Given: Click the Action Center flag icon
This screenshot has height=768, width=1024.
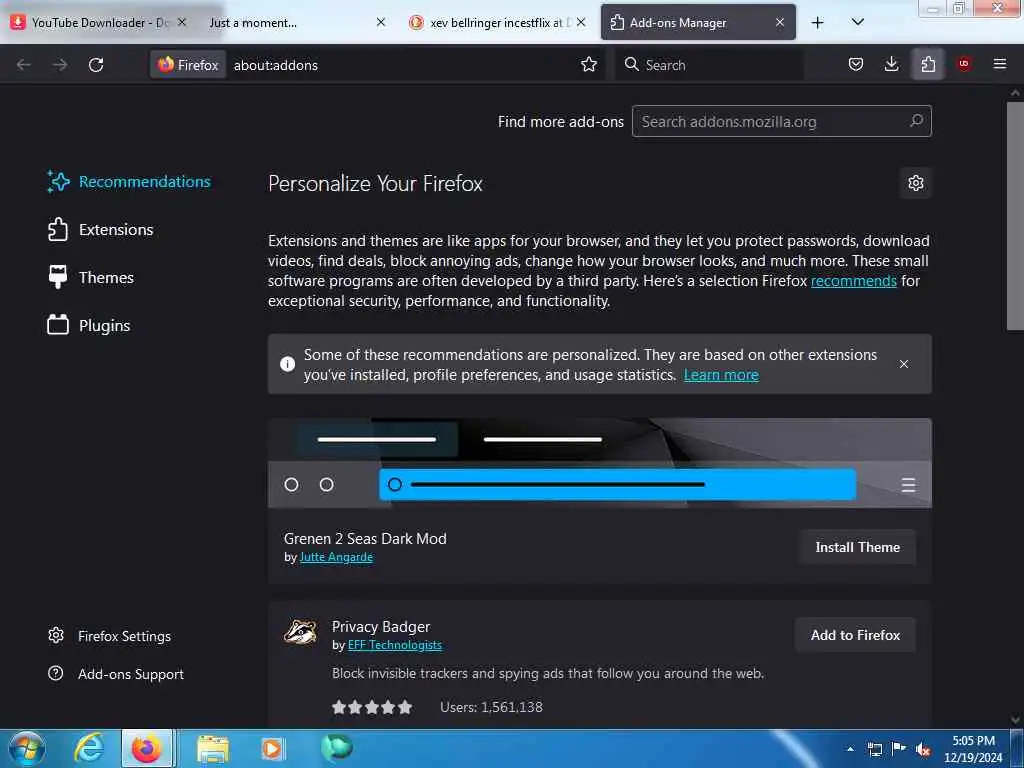Looking at the screenshot, I should coord(899,749).
